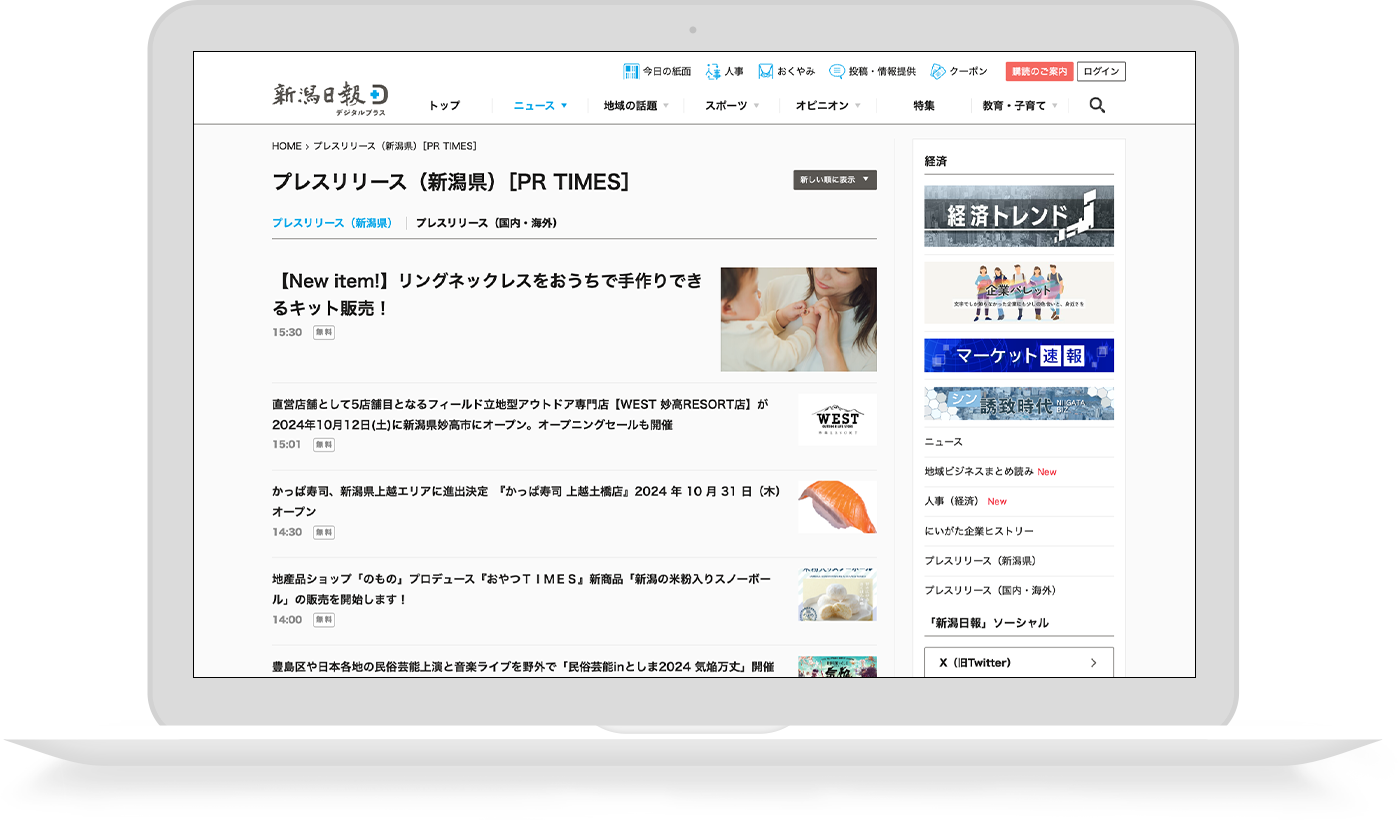Click the 無料 tag beside 14:00
The width and height of the screenshot is (1398, 820).
[324, 620]
